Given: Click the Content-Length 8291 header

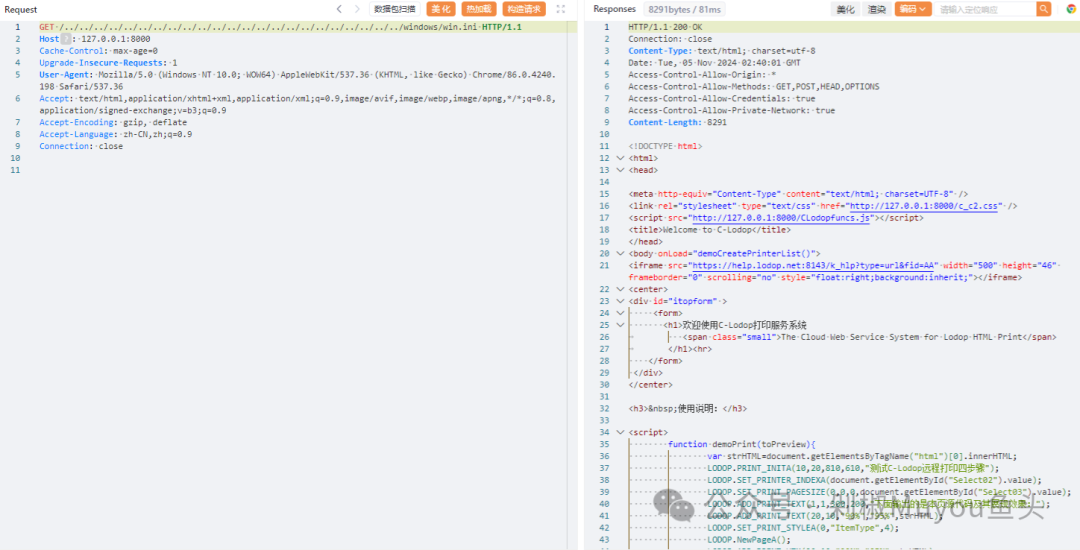Looking at the screenshot, I should tap(678, 123).
